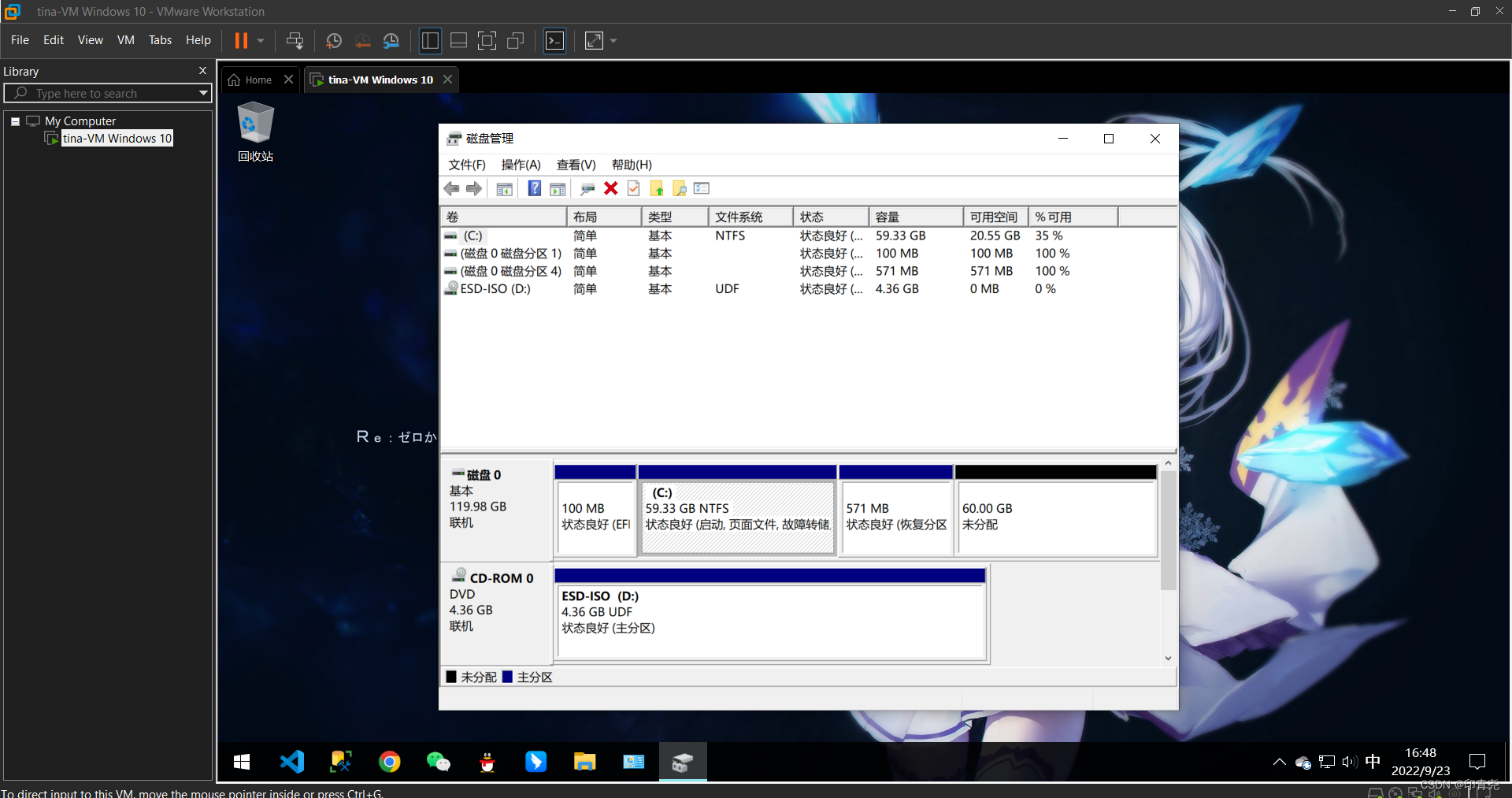Toggle the Library sidebar view icon
The image size is (1512, 798).
pyautogui.click(x=430, y=40)
